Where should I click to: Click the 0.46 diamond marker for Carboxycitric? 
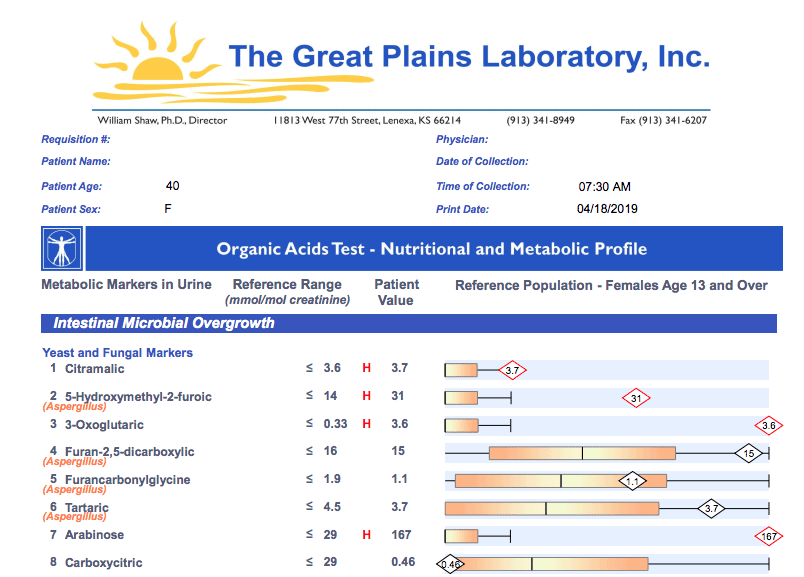tap(450, 564)
